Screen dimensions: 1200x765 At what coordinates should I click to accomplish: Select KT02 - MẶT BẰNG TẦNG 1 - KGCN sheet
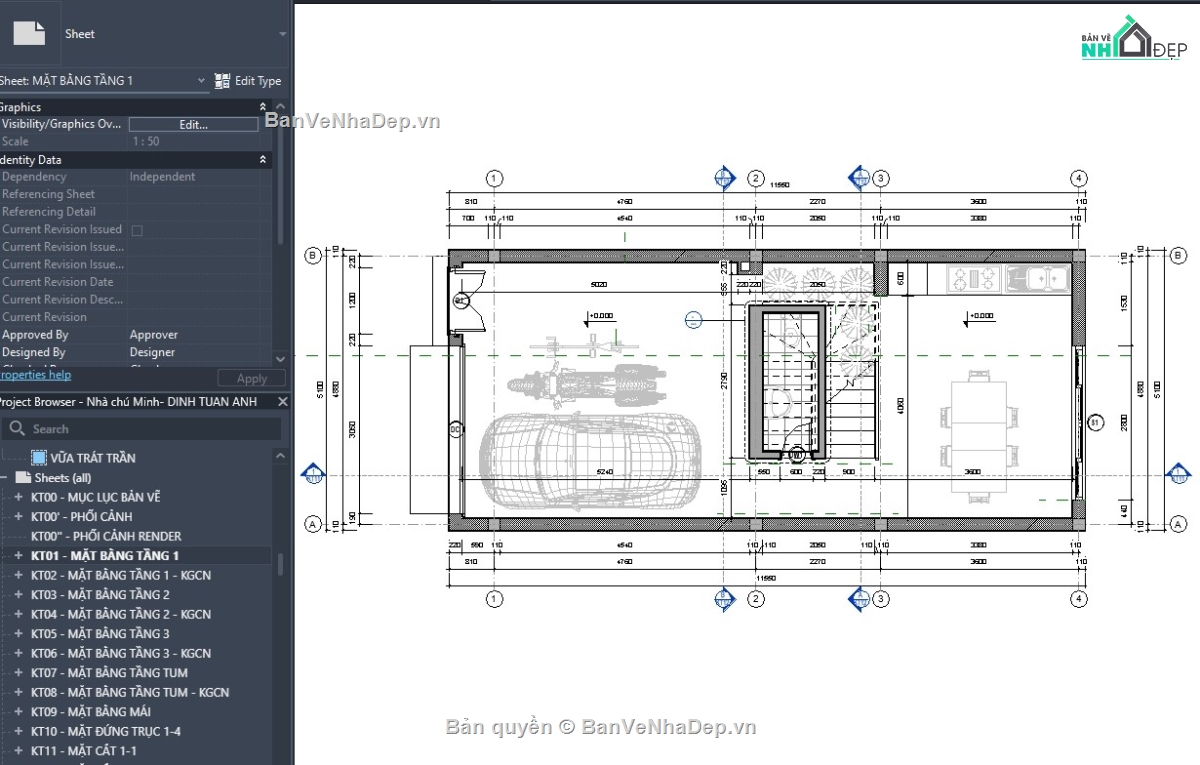coord(121,575)
